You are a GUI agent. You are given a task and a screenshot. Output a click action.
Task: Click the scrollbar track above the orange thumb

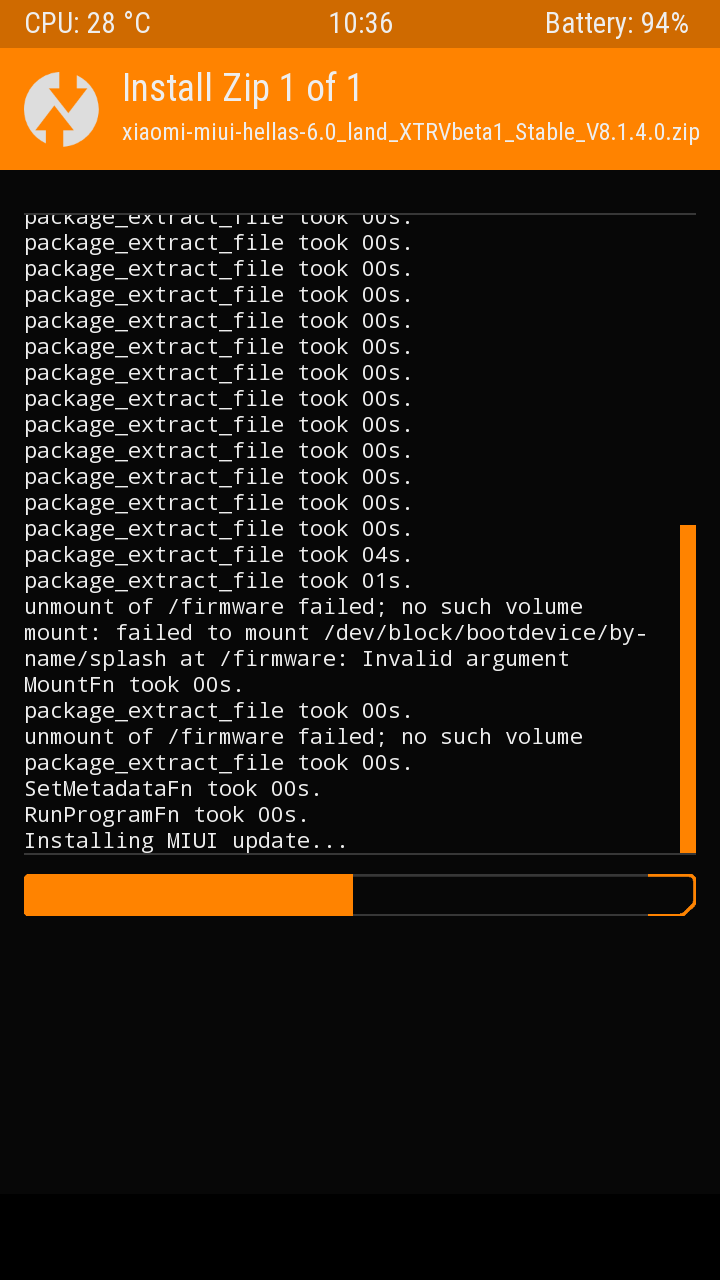click(x=688, y=370)
